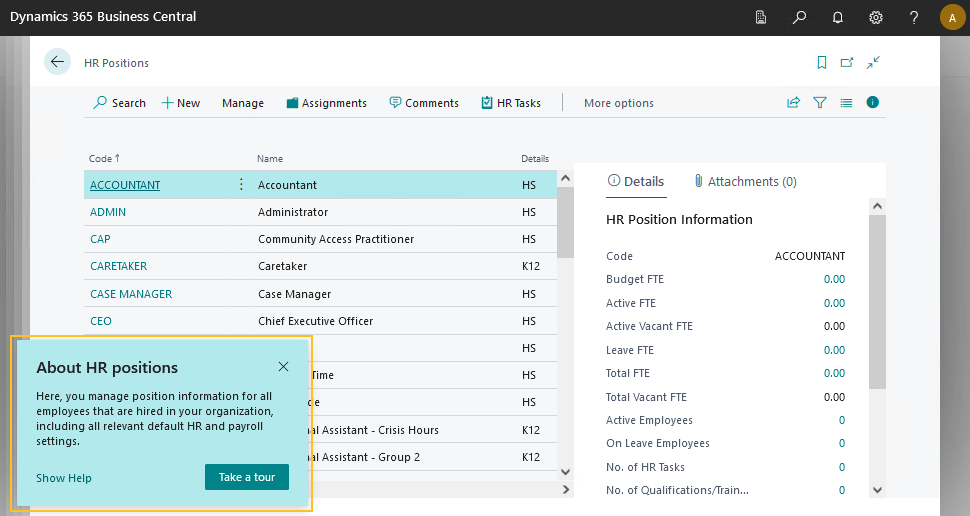Open the search magnifier in top bar
This screenshot has width=970, height=516.
pyautogui.click(x=799, y=17)
